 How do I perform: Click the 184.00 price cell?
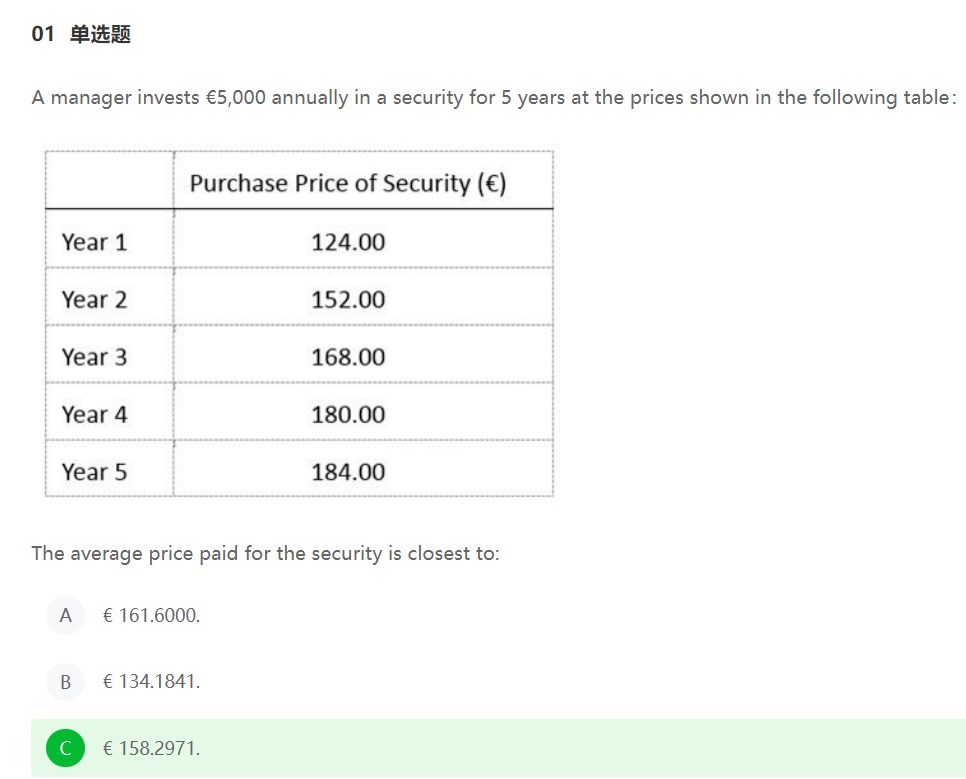tap(348, 472)
